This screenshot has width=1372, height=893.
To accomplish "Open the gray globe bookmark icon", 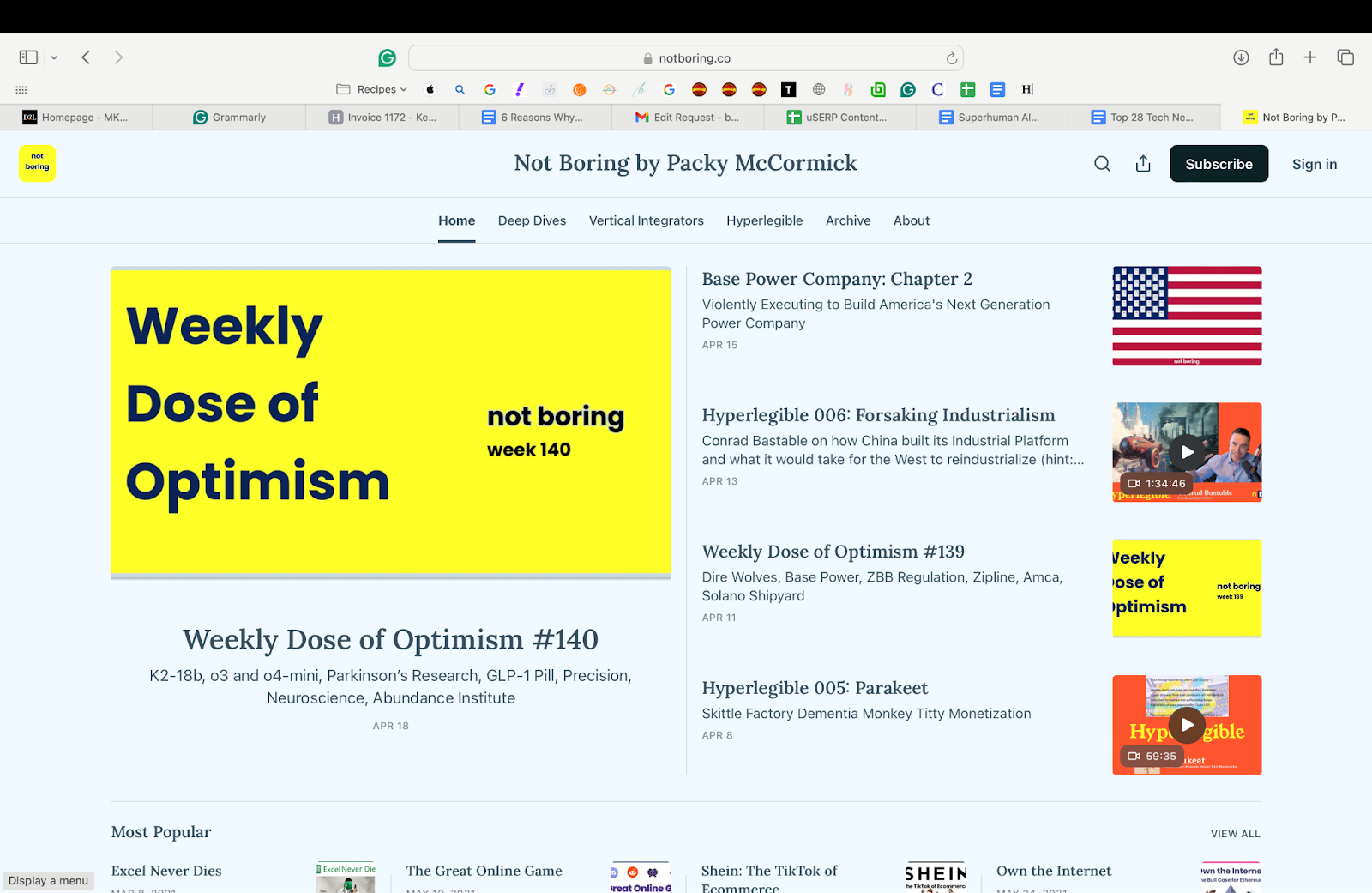I will [819, 89].
